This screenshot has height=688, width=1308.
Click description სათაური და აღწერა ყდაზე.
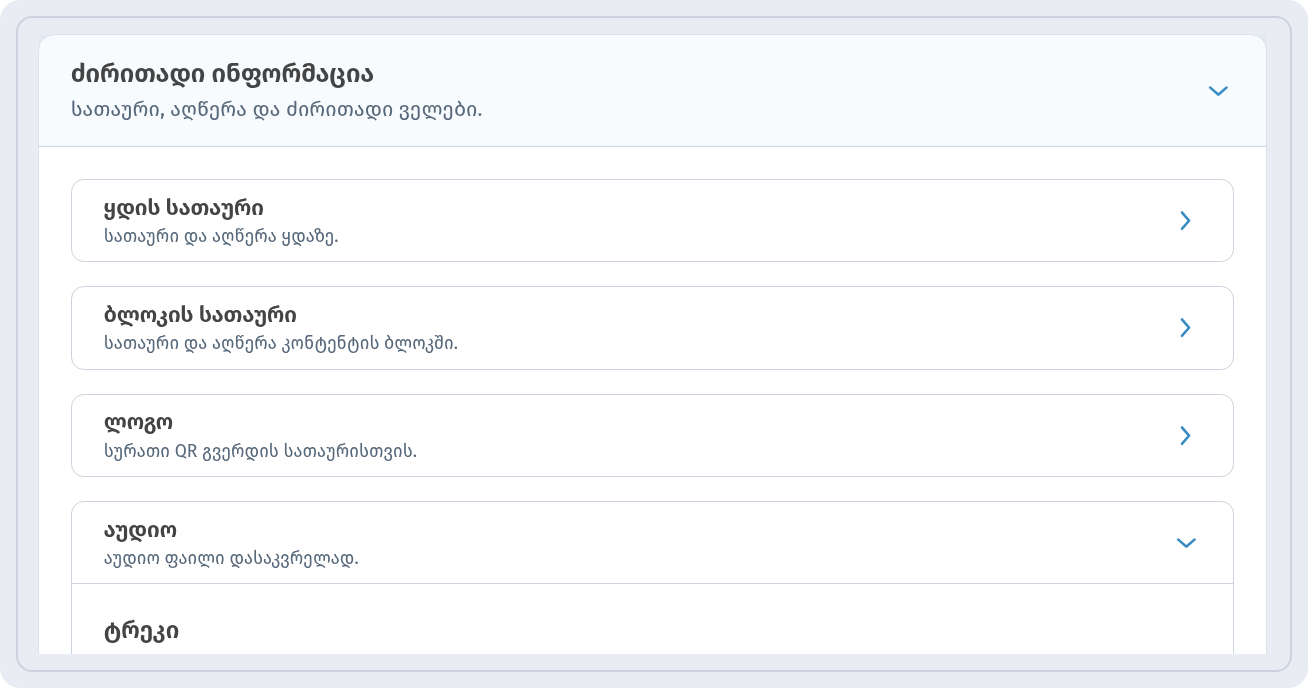coord(221,237)
